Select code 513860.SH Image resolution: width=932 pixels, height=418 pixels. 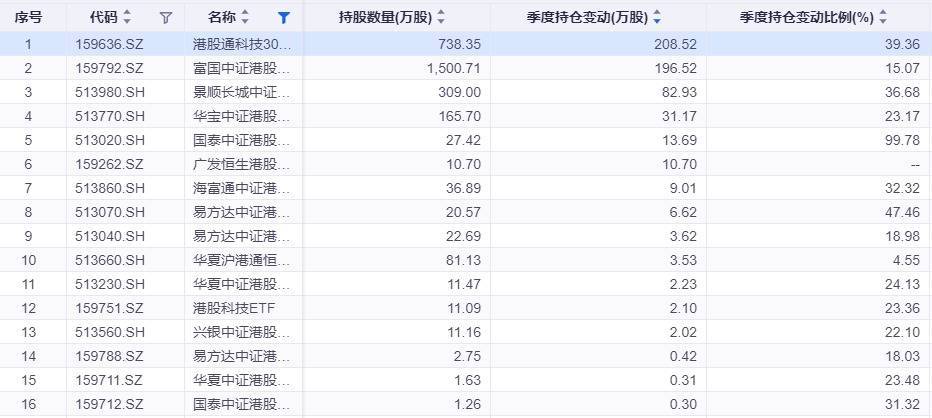click(x=110, y=188)
